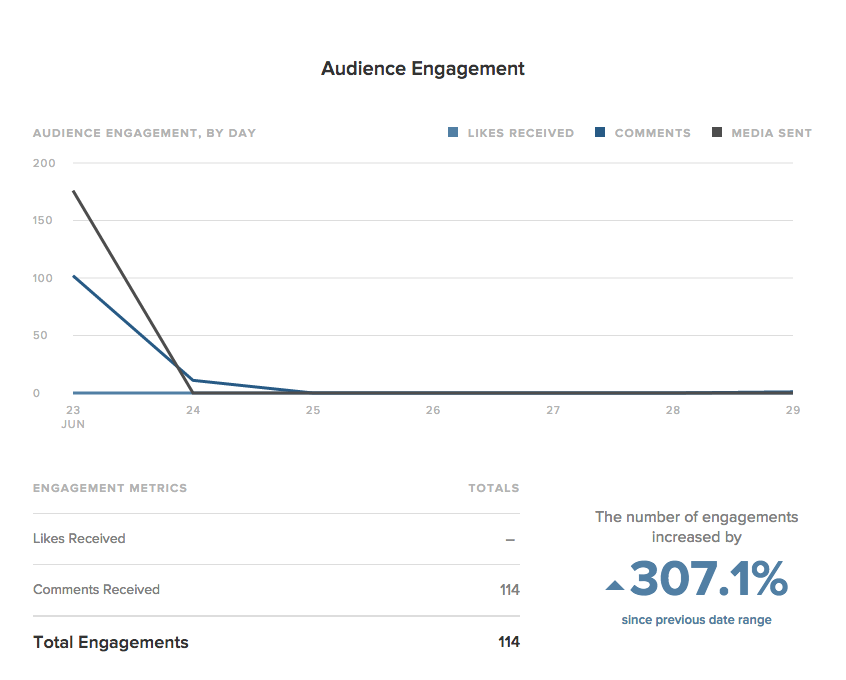
Task: Click the 24 date label on x-axis
Action: pos(192,410)
